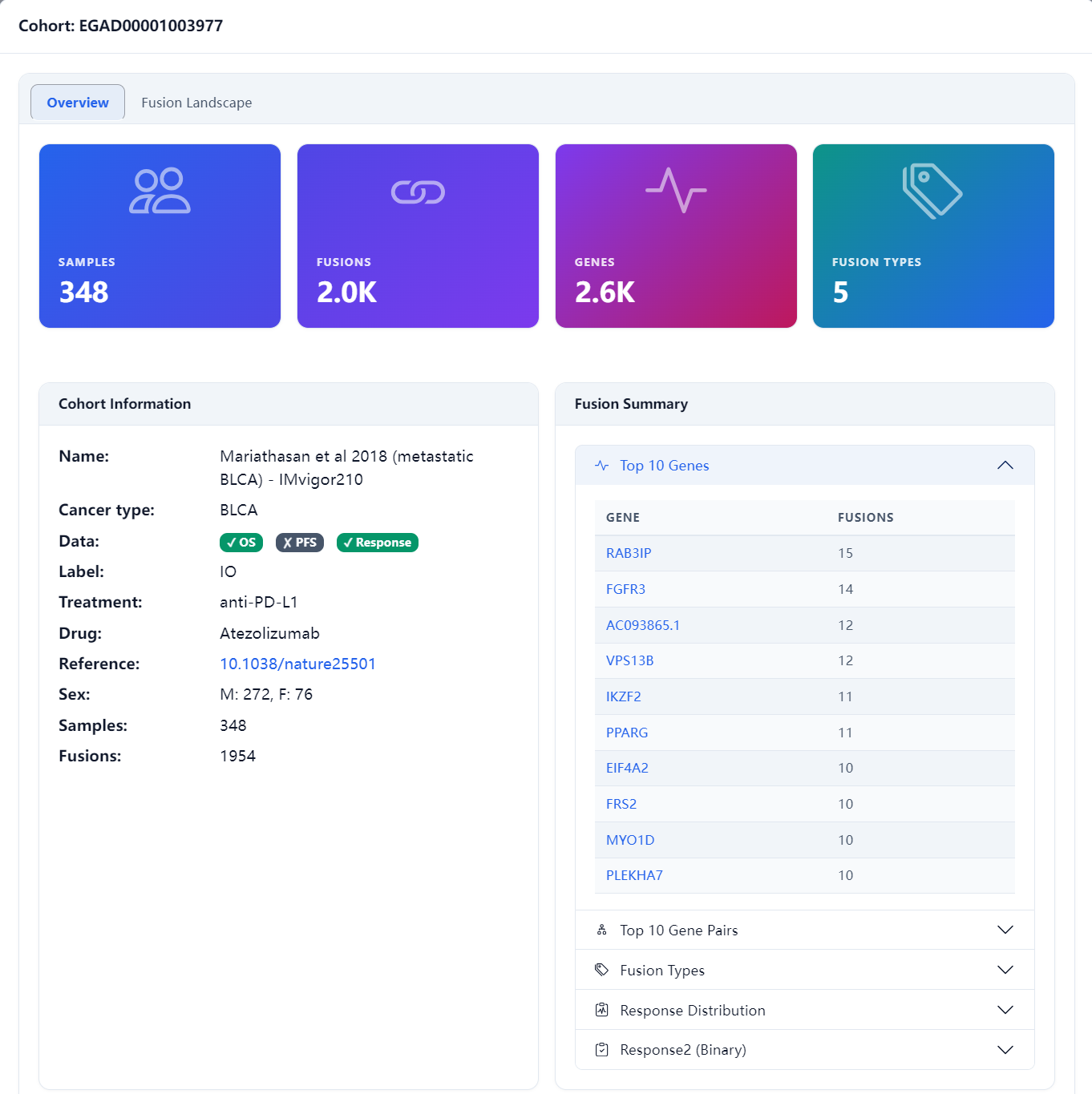Click the green Response data badge
Screen dimensions: 1092x1094
click(x=378, y=543)
